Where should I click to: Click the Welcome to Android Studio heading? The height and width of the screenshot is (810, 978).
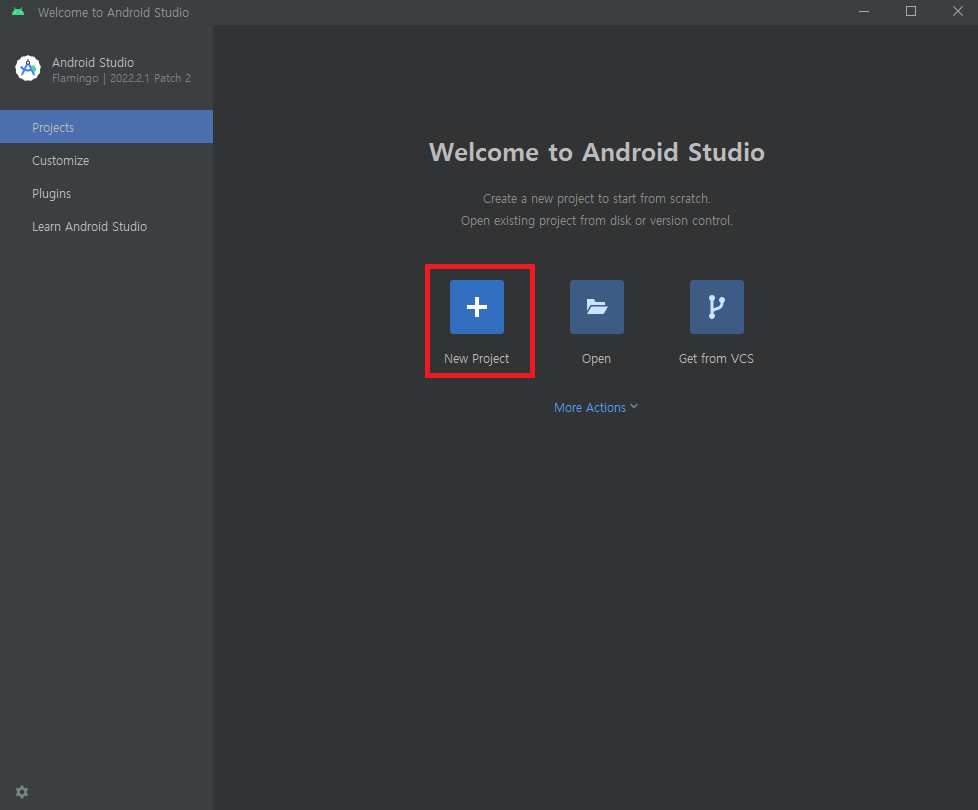pos(597,152)
